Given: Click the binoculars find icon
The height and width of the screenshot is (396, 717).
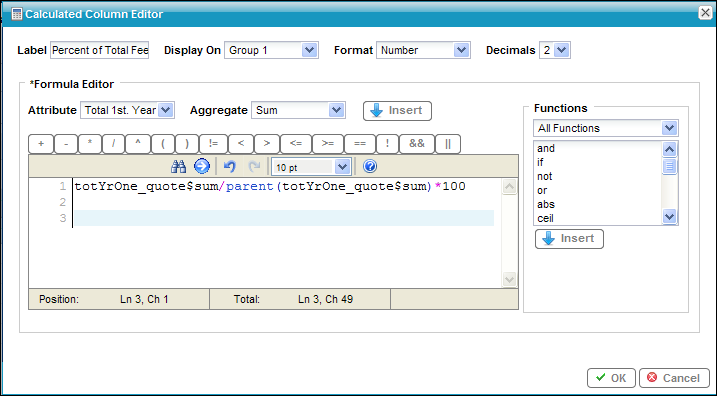Looking at the screenshot, I should [178, 166].
